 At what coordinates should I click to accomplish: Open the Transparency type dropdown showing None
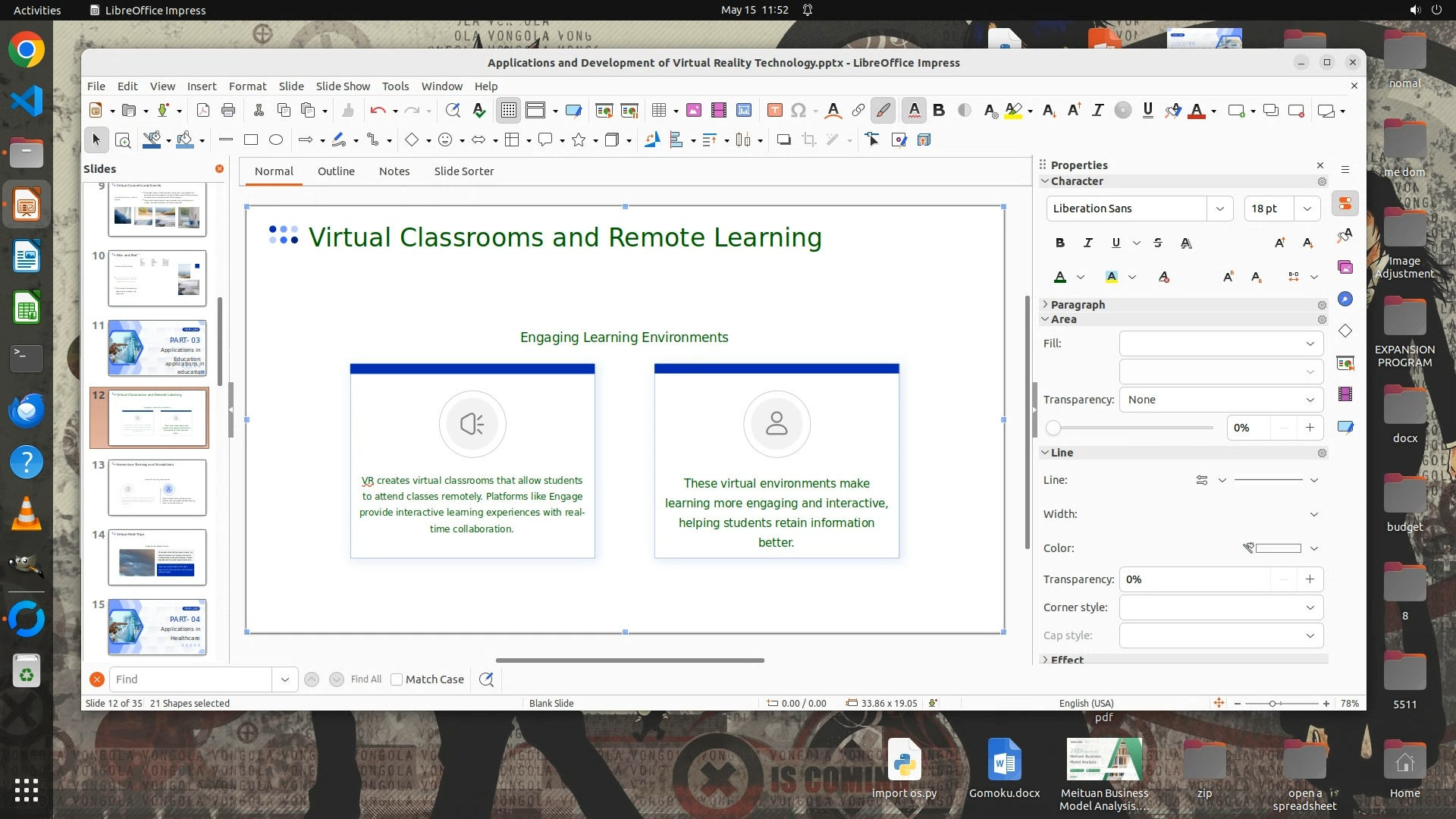1221,400
